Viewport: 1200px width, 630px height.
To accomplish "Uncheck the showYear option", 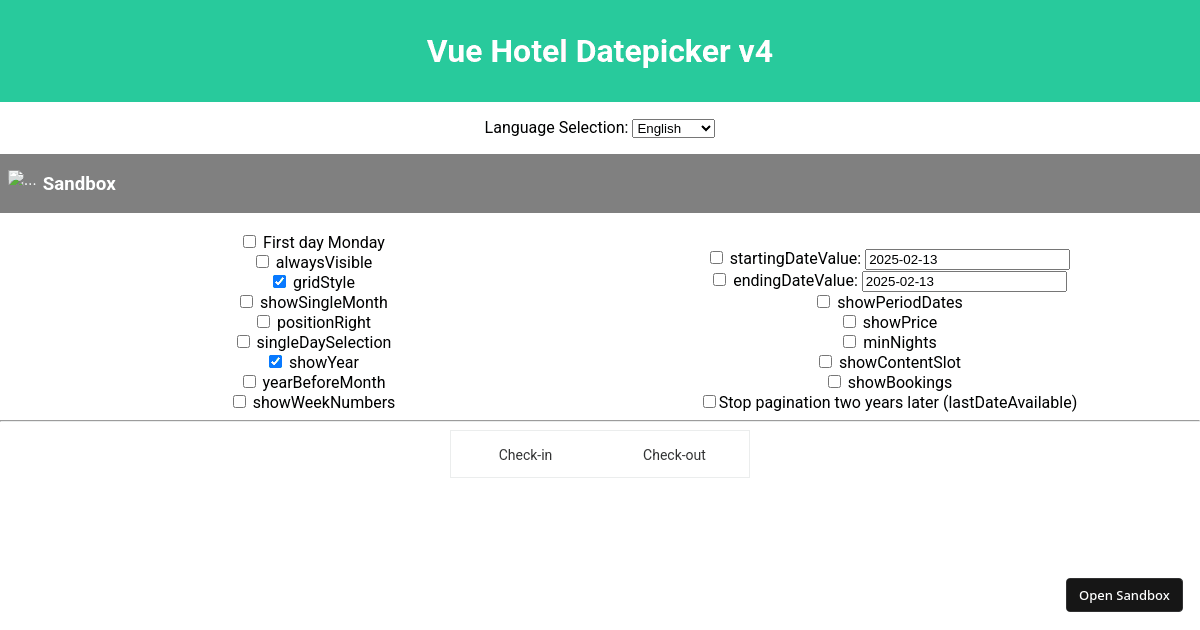I will click(x=275, y=361).
